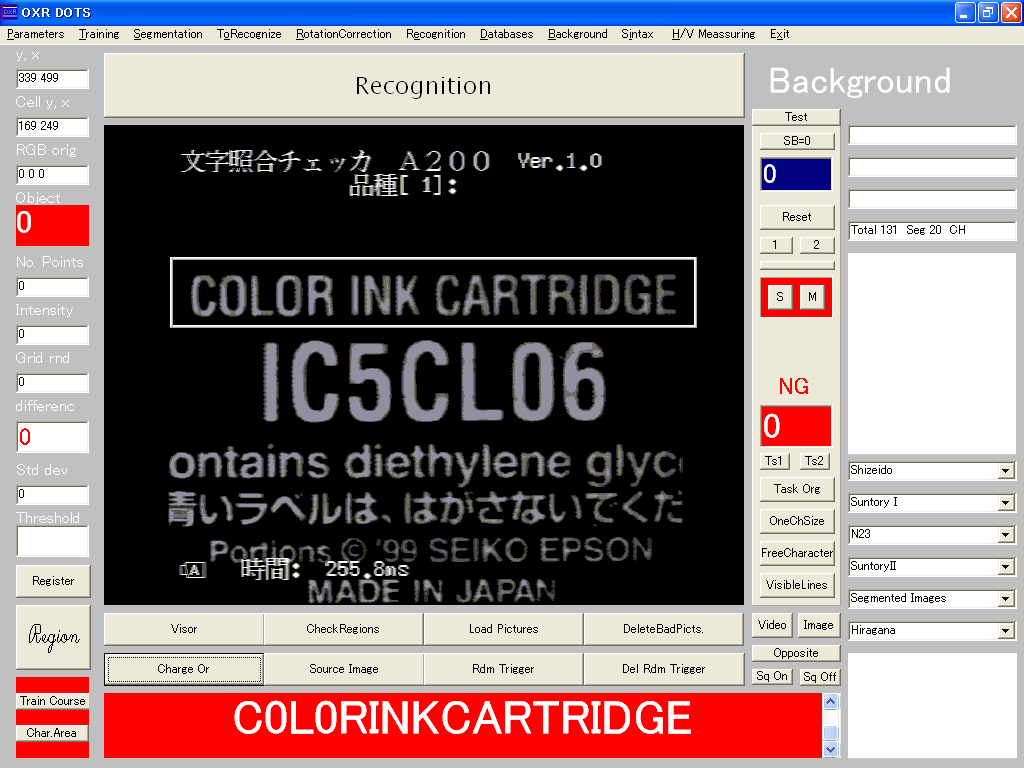Screen dimensions: 1024x768
Task: Expand the N23 dropdown
Action: [x=1006, y=535]
